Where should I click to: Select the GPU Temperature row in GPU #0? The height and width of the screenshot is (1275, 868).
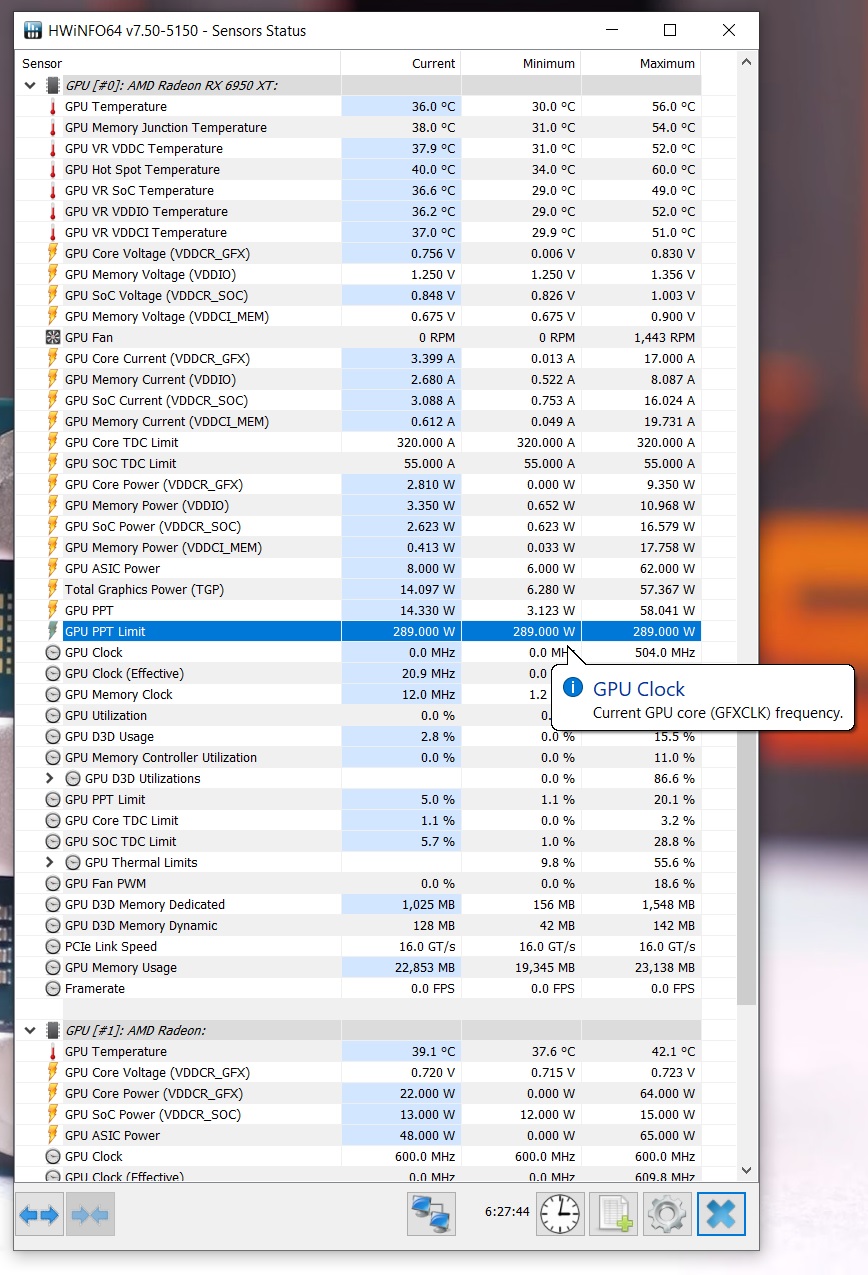coord(358,106)
